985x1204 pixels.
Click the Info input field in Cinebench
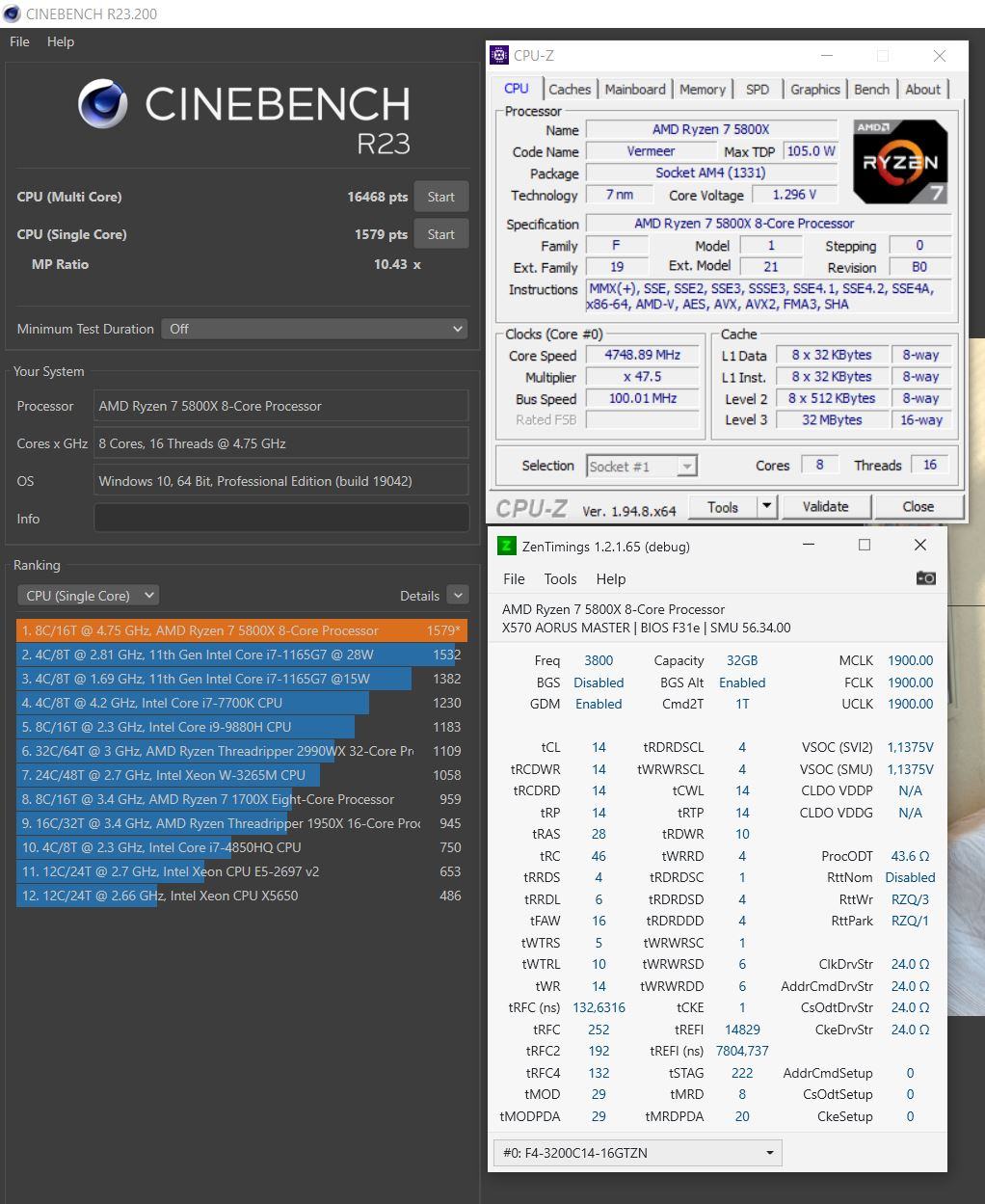(x=280, y=519)
